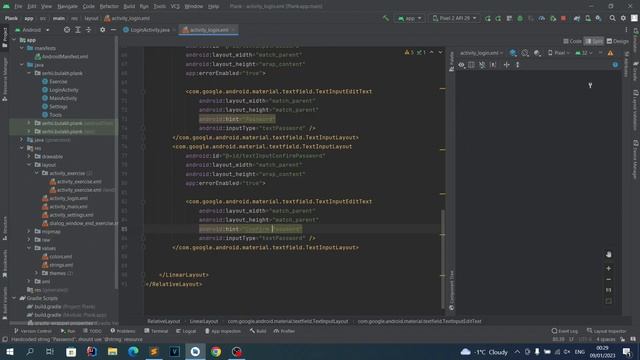Click Collapse All icon in project panel
Image resolution: width=640 pixels, height=360 pixels.
coord(88,30)
